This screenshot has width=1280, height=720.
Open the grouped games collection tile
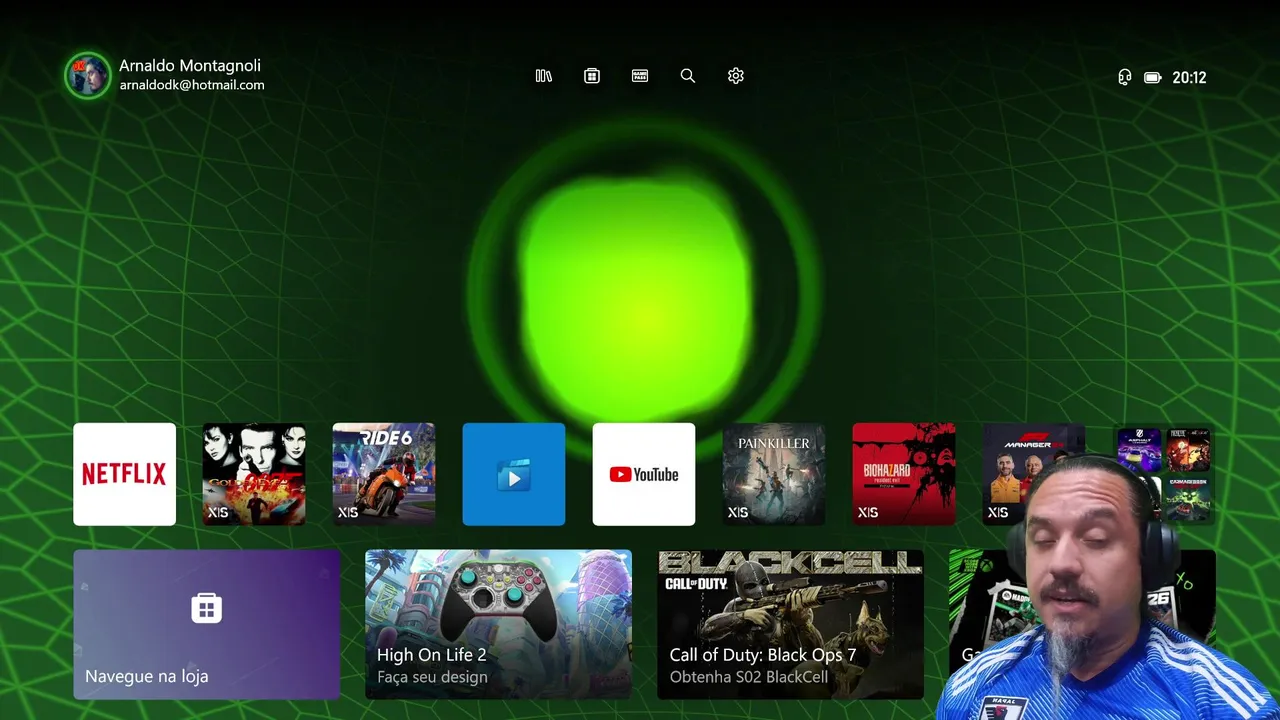pyautogui.click(x=1164, y=474)
